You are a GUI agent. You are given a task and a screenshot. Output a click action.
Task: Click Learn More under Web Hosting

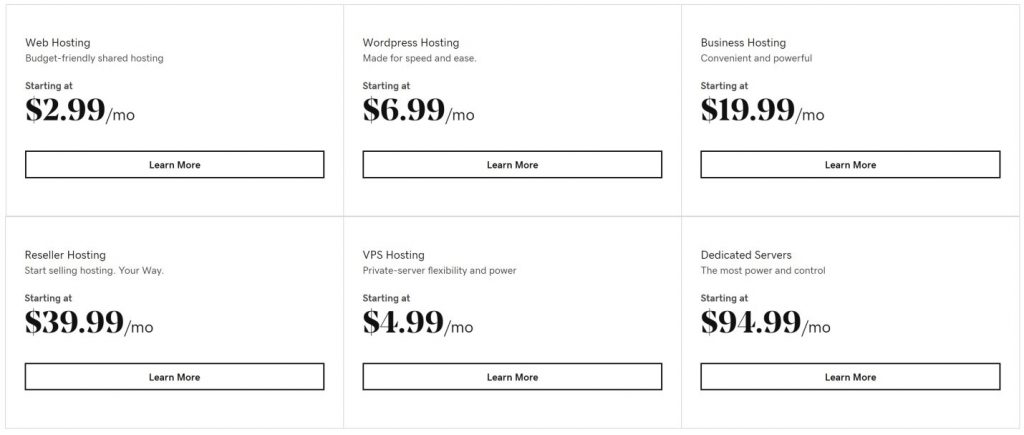coord(174,165)
